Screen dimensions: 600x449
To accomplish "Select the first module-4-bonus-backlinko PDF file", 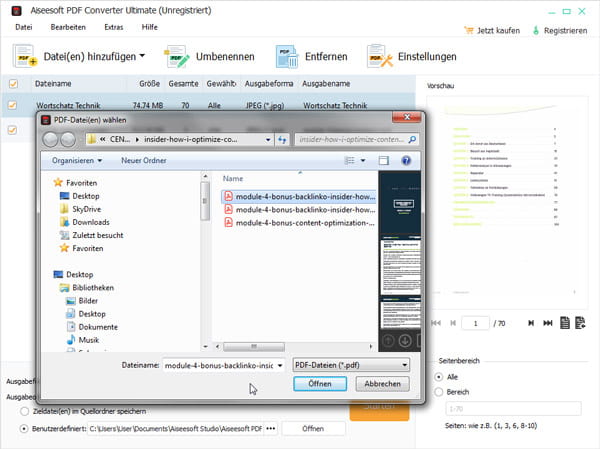I will coord(299,197).
